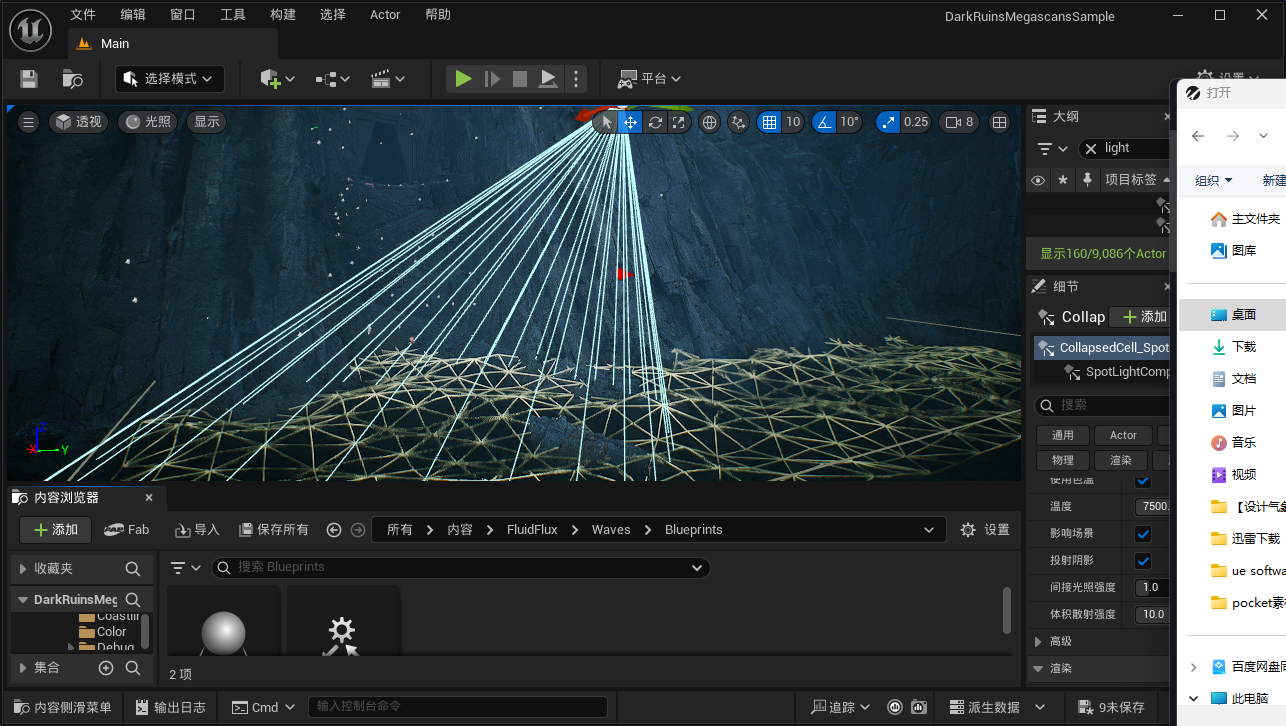The image size is (1286, 726).
Task: Open grid snap size value 10
Action: (x=793, y=122)
